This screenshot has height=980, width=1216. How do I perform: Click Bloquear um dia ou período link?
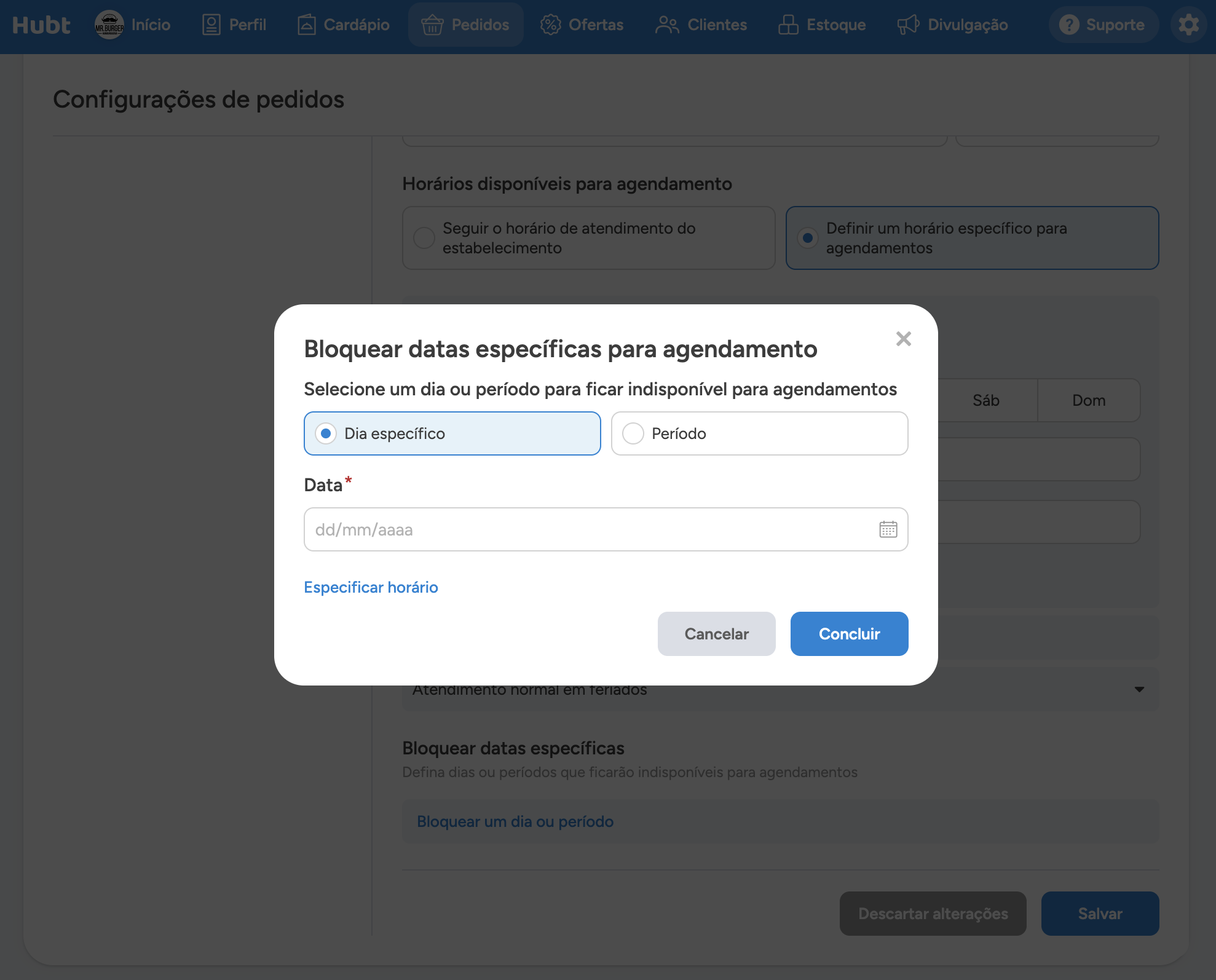click(x=515, y=821)
